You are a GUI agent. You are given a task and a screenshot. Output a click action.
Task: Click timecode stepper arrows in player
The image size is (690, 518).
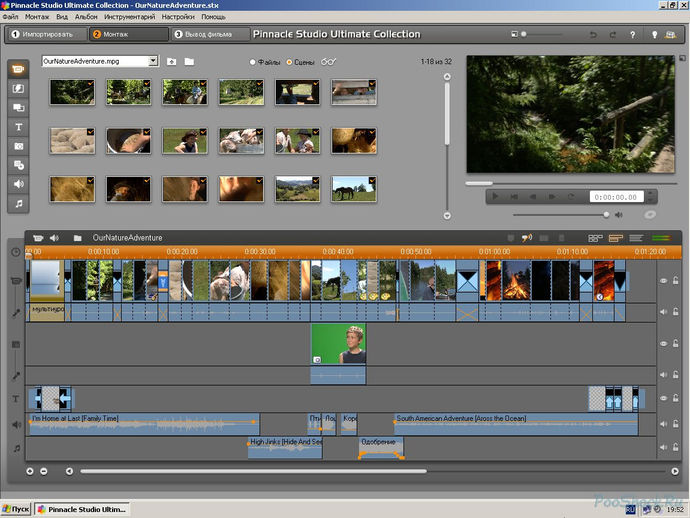pyautogui.click(x=651, y=197)
